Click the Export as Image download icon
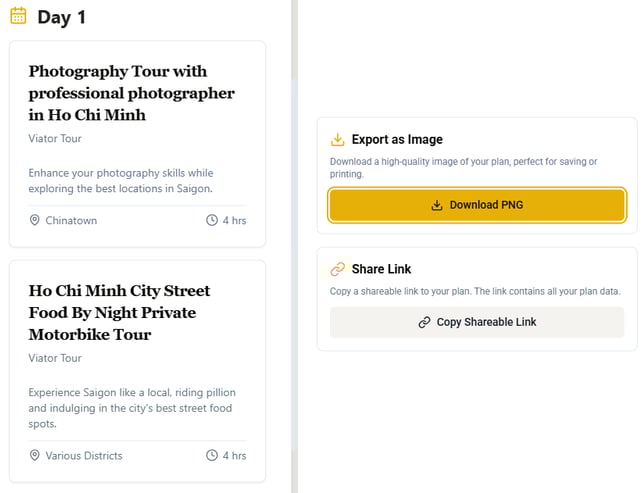Image resolution: width=642 pixels, height=493 pixels. (337, 140)
